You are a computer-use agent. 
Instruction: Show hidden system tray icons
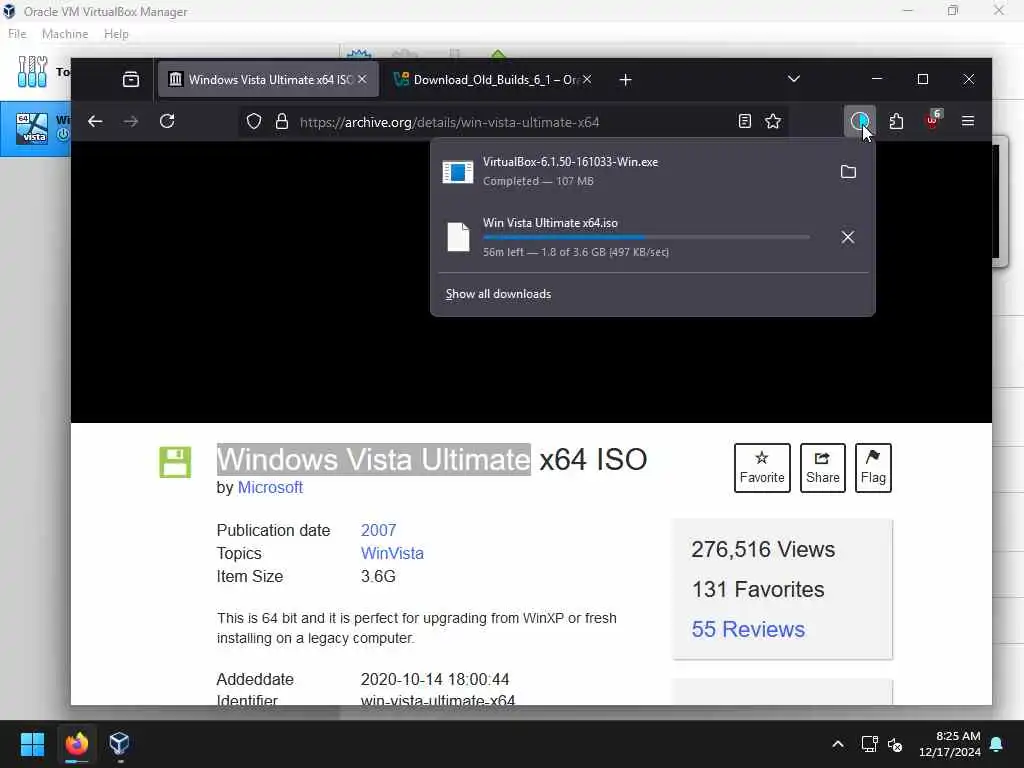(838, 744)
